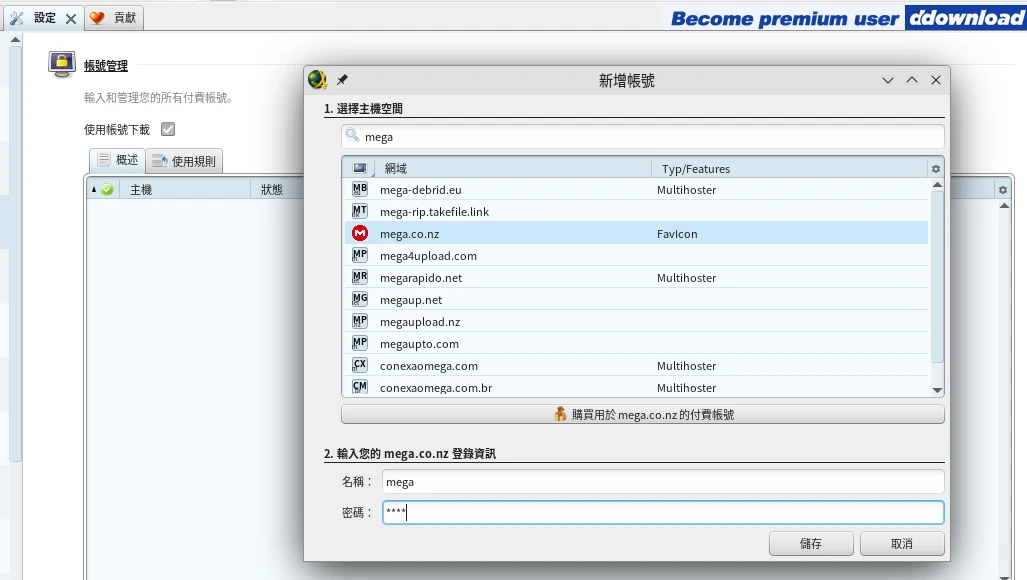Screen dimensions: 1027x580
Task: Click the host list vertical scrollbar thumb
Action: pos(937,276)
